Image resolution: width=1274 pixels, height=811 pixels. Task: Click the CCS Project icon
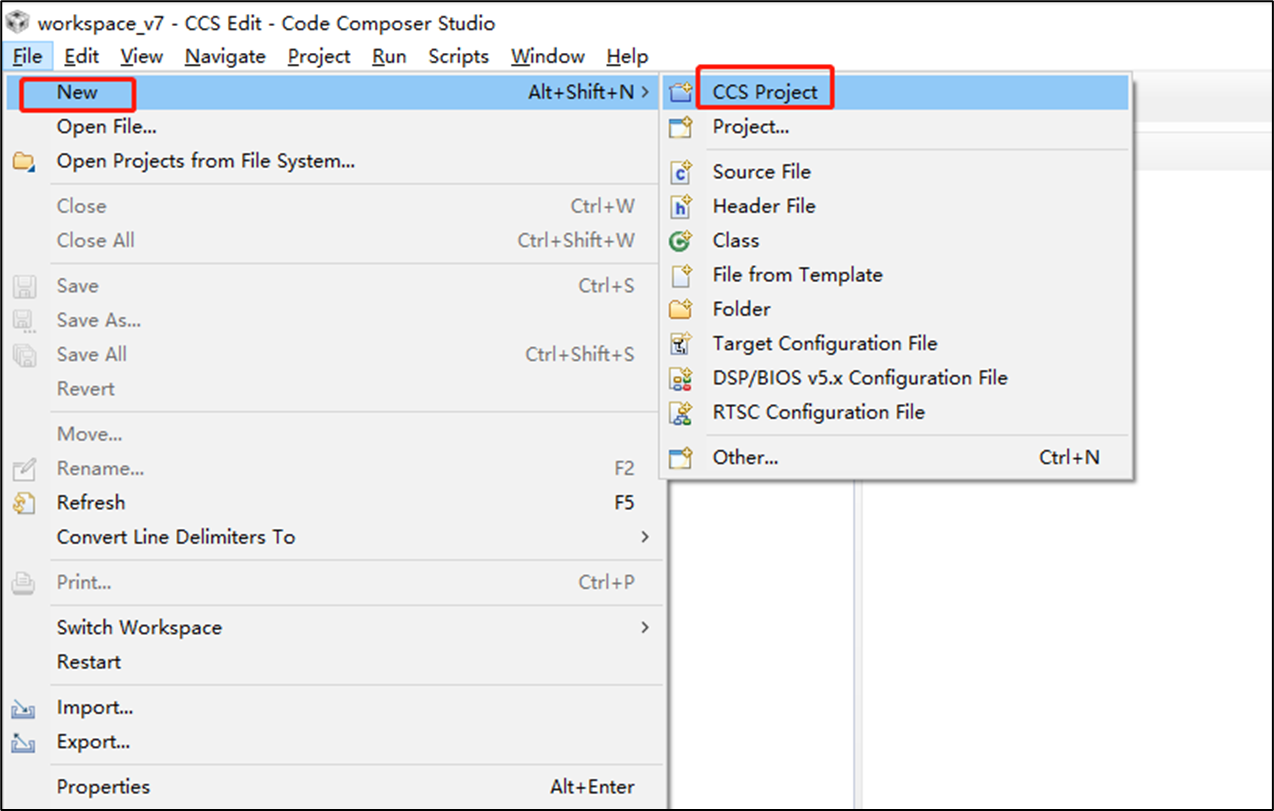coord(681,92)
